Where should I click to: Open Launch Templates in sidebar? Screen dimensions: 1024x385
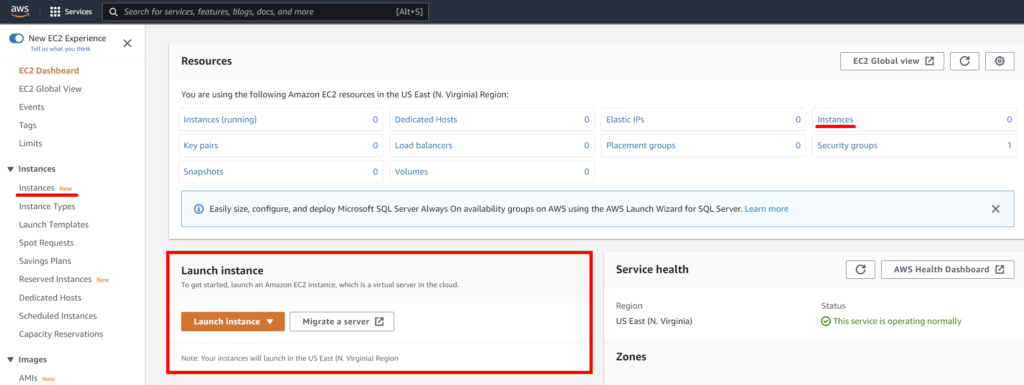point(54,224)
